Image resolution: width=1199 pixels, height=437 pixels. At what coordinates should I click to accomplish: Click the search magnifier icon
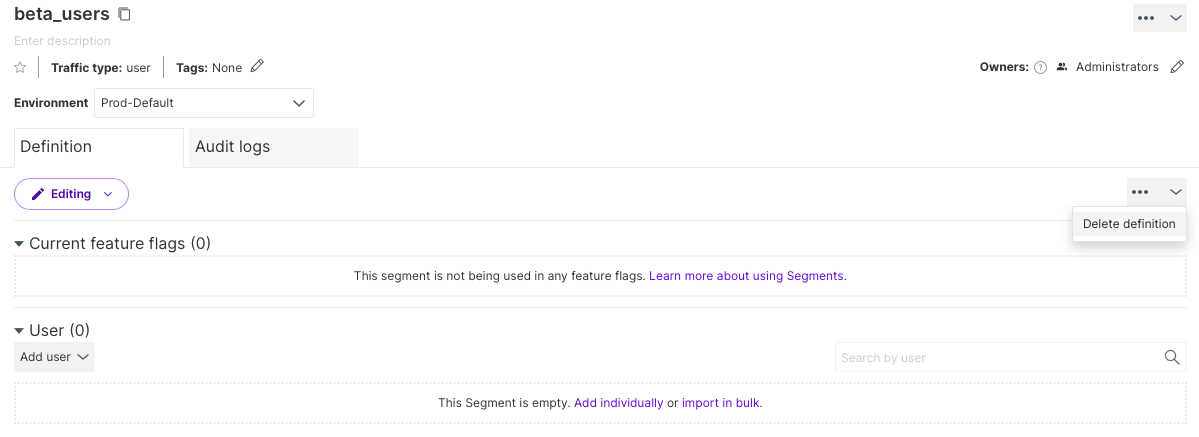point(1172,357)
